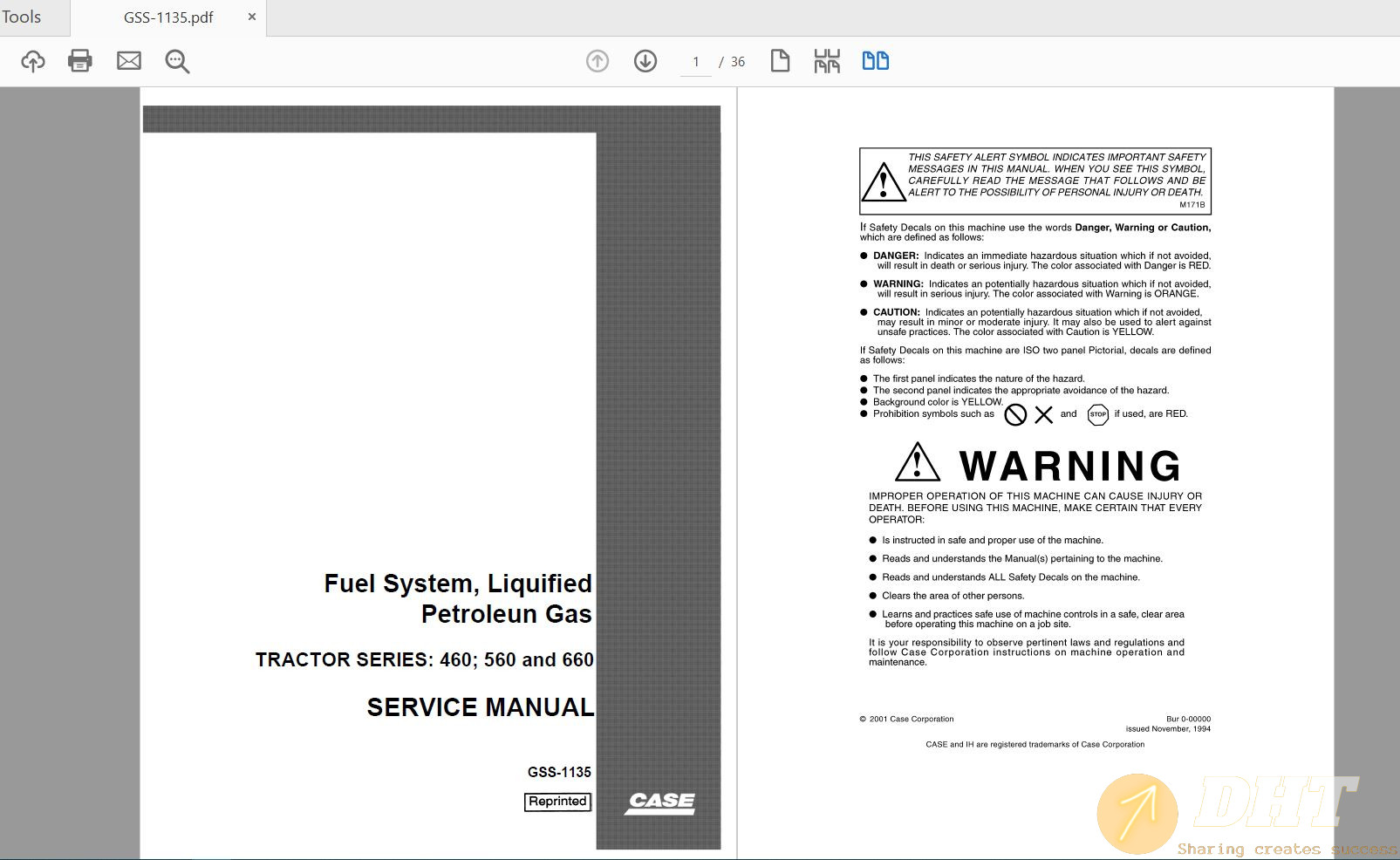Print the GSS-1135 service manual
Viewport: 1400px width, 860px height.
[x=80, y=61]
